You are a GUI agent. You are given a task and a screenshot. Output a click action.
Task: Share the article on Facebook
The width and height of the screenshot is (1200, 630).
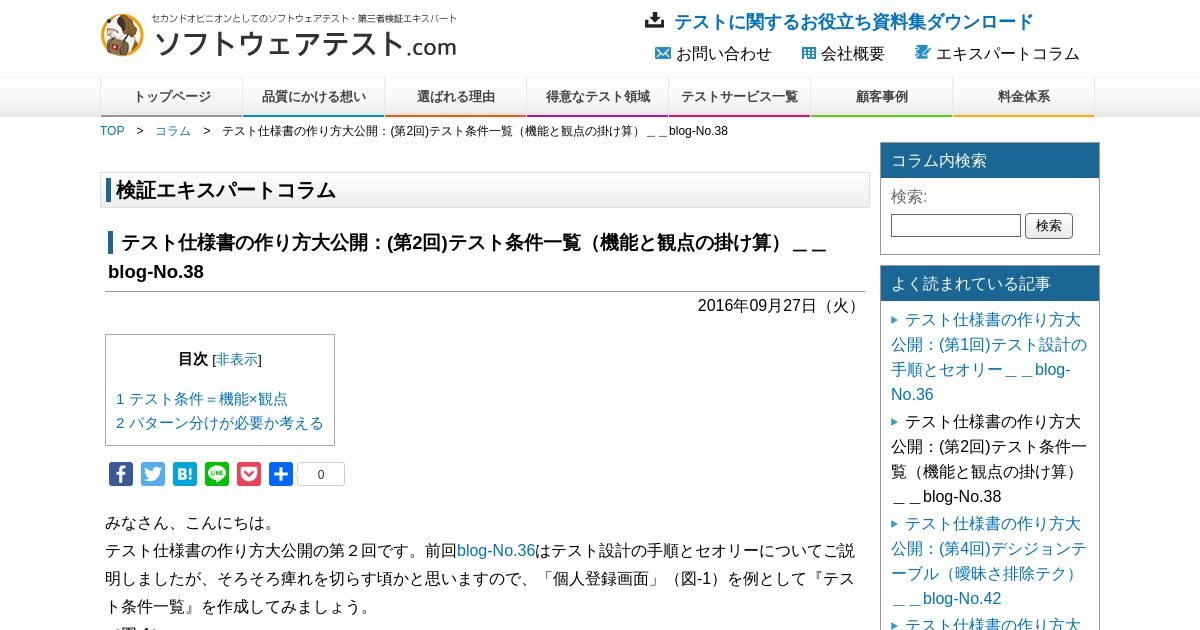tap(121, 474)
